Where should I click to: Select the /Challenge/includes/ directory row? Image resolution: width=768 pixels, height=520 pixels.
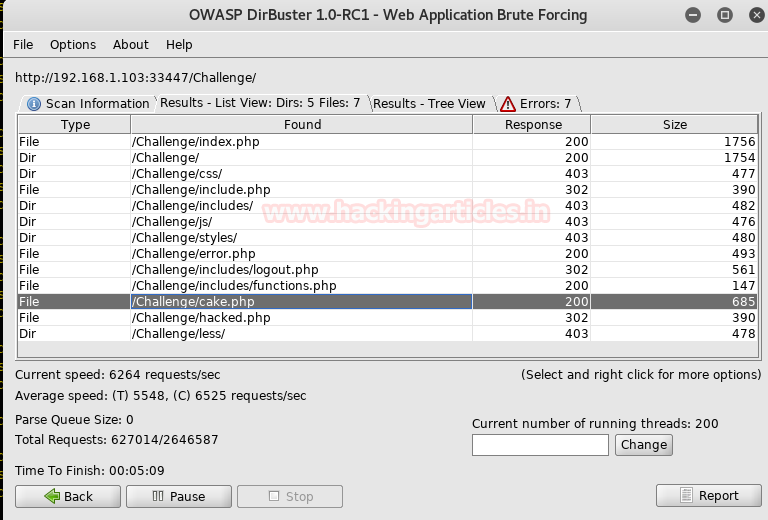click(x=388, y=206)
